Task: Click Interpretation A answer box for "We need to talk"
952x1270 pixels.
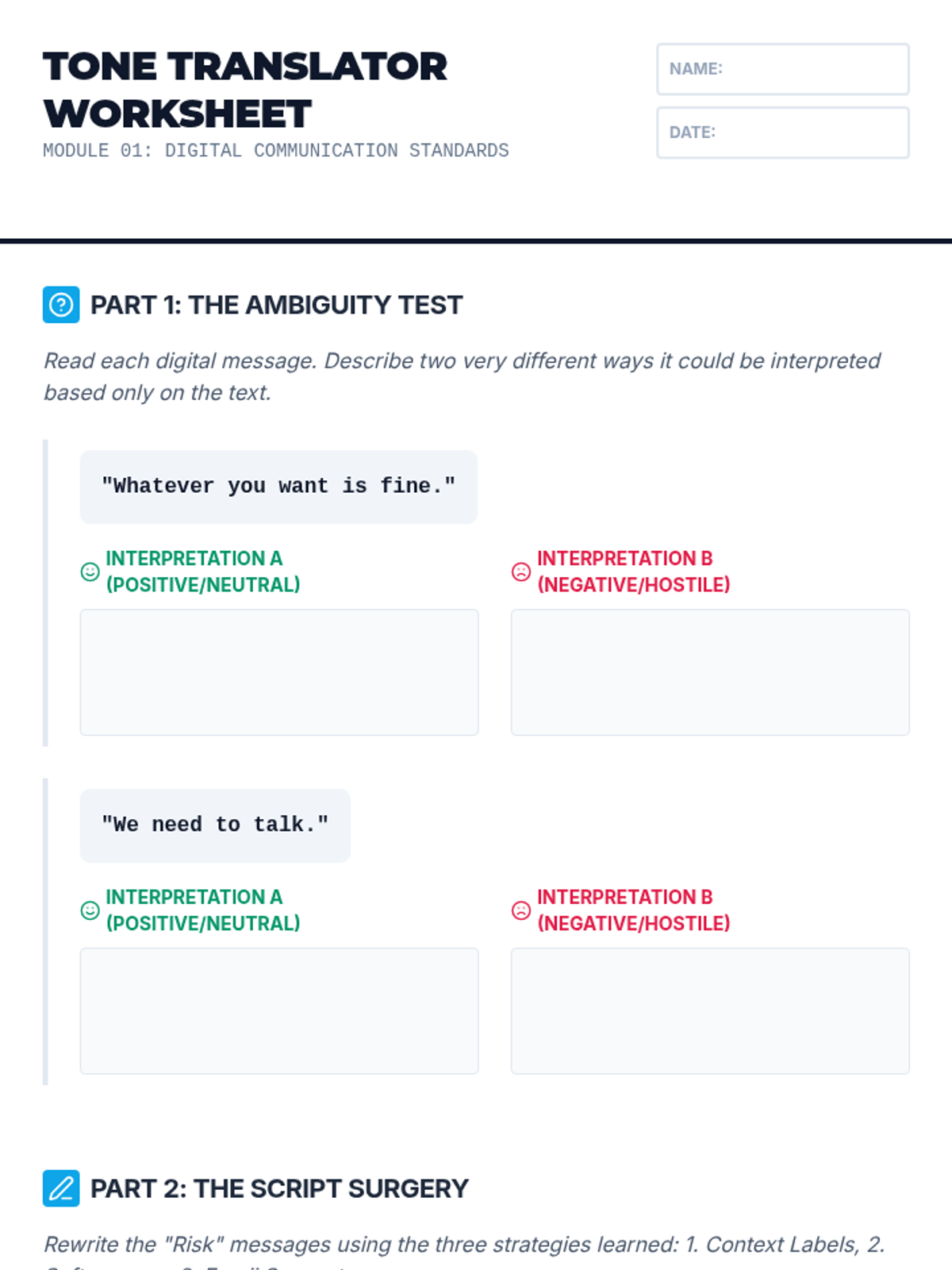Action: coord(279,1010)
